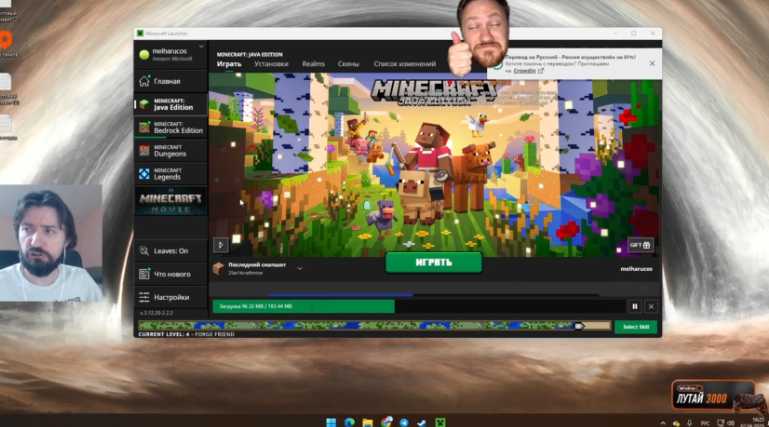Open Telegram from taskbar
Screen dimensions: 769x427
coord(404,422)
